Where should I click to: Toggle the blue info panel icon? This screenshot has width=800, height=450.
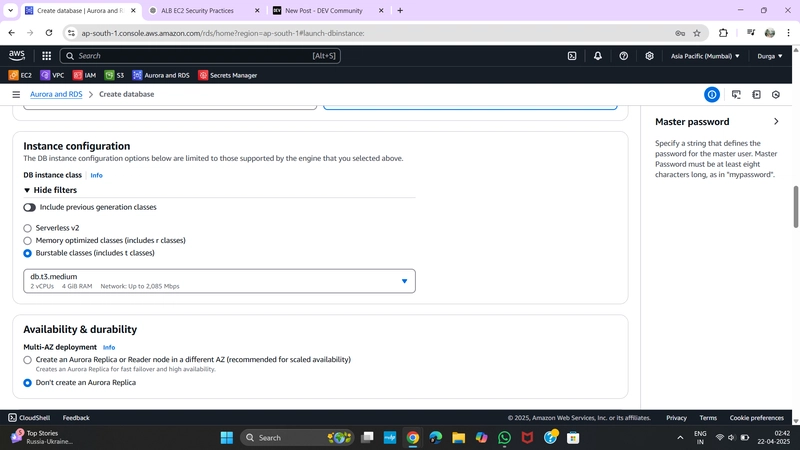(x=712, y=94)
